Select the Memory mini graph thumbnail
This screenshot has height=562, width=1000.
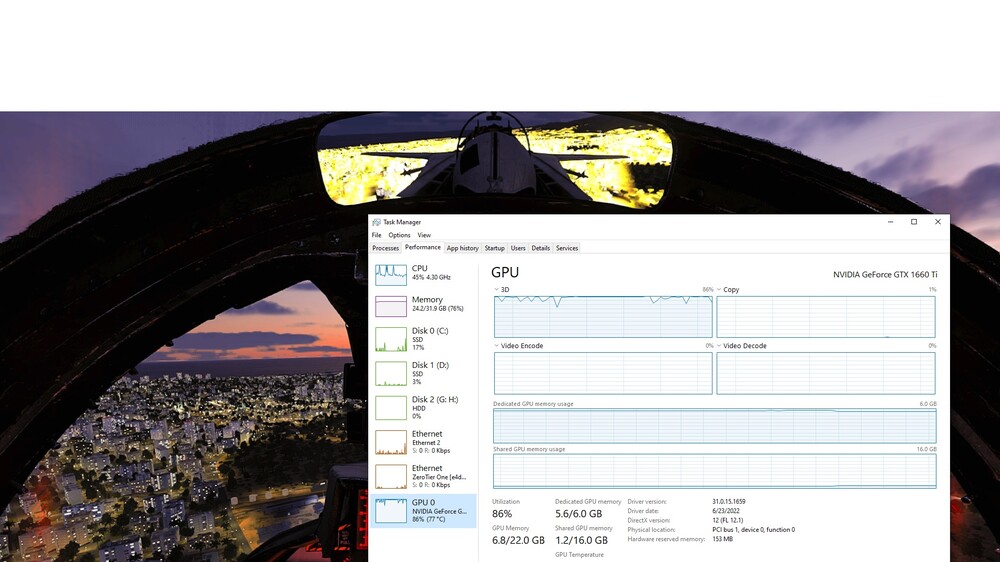point(391,306)
